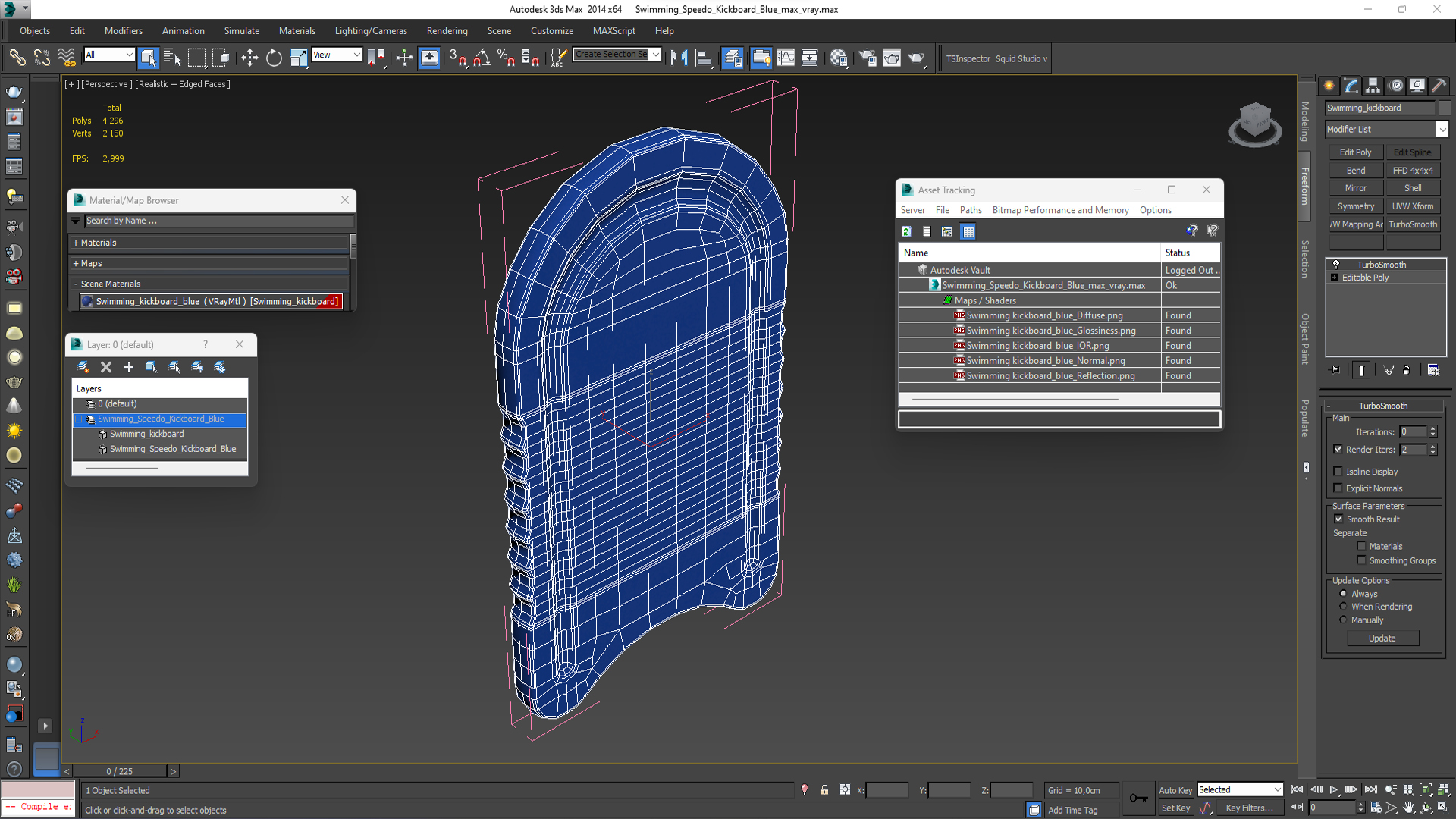1456x819 pixels.
Task: Click Table View icon in Asset Tracking
Action: point(968,231)
